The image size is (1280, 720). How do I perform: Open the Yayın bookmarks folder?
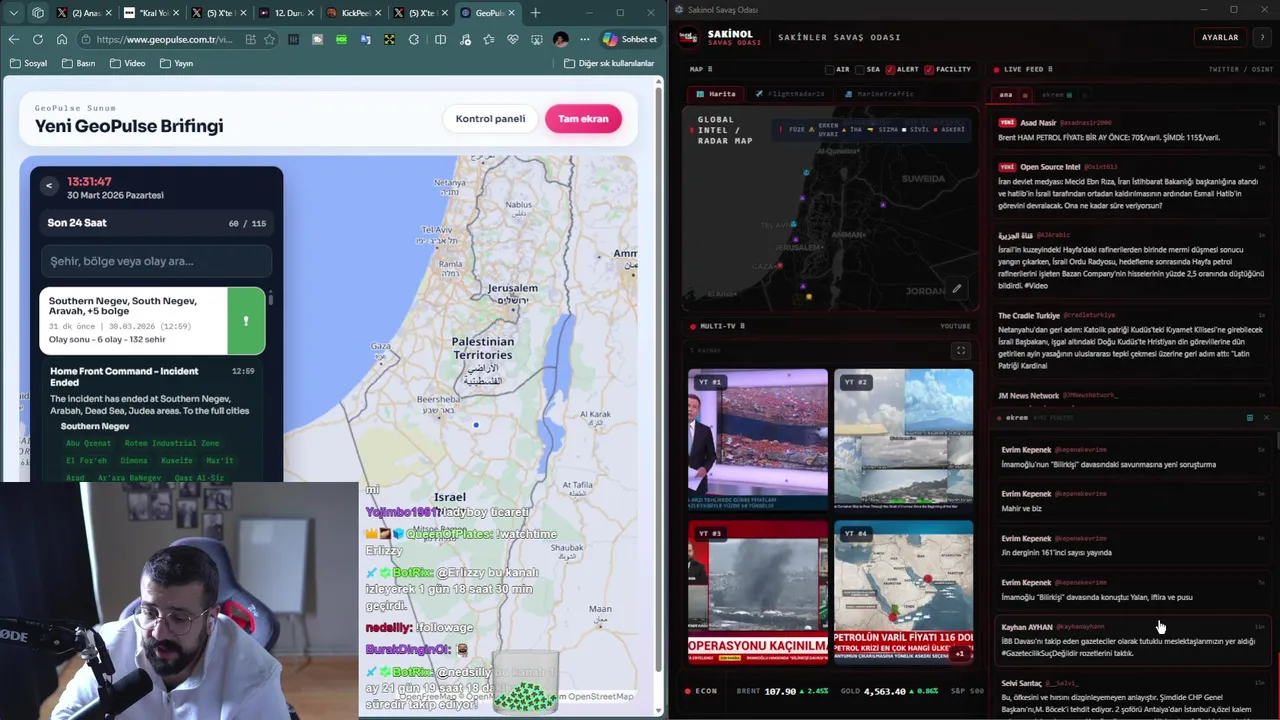point(176,63)
